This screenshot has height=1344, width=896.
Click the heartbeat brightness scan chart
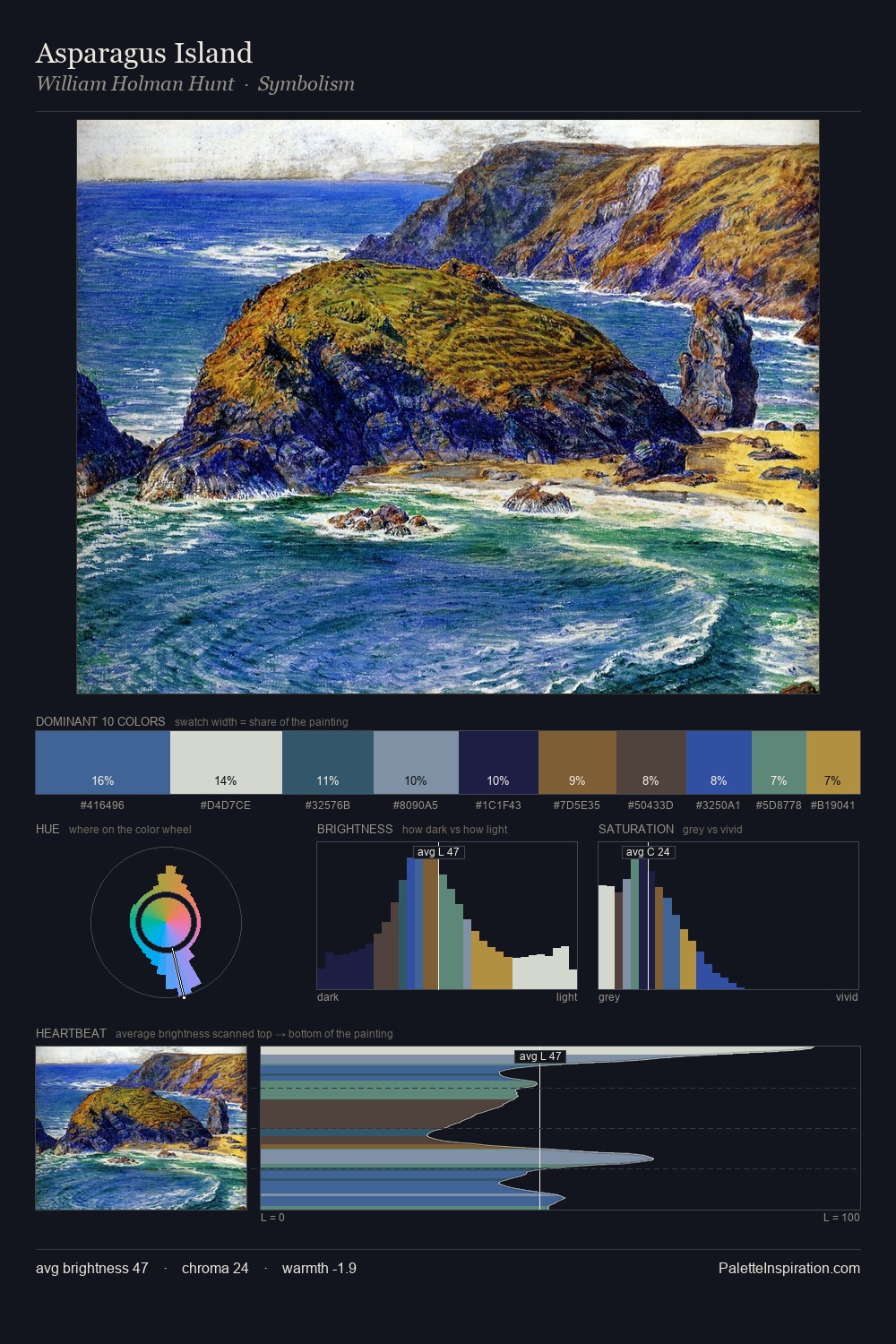click(560, 1128)
